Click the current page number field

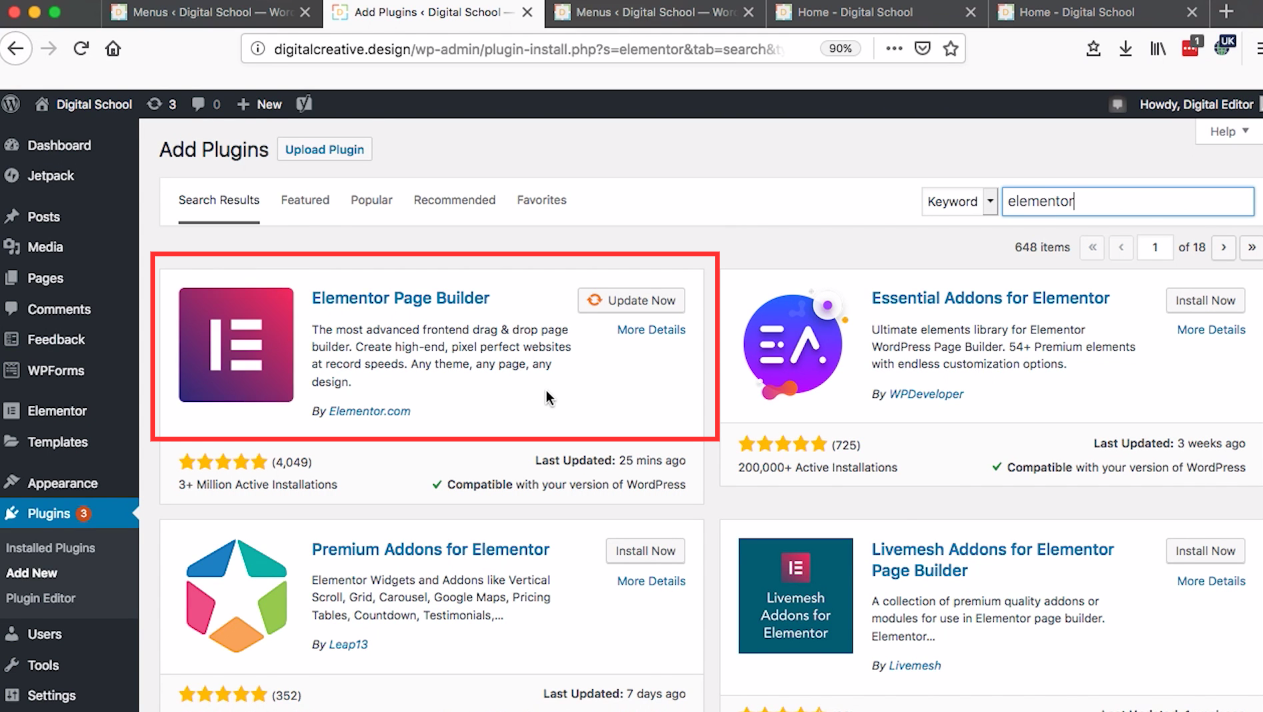click(x=1155, y=247)
